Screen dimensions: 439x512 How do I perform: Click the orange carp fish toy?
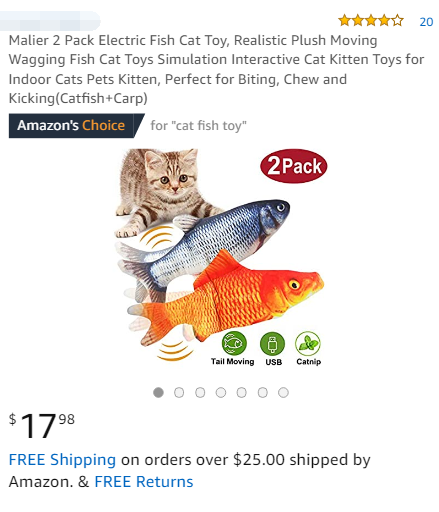pyautogui.click(x=227, y=298)
